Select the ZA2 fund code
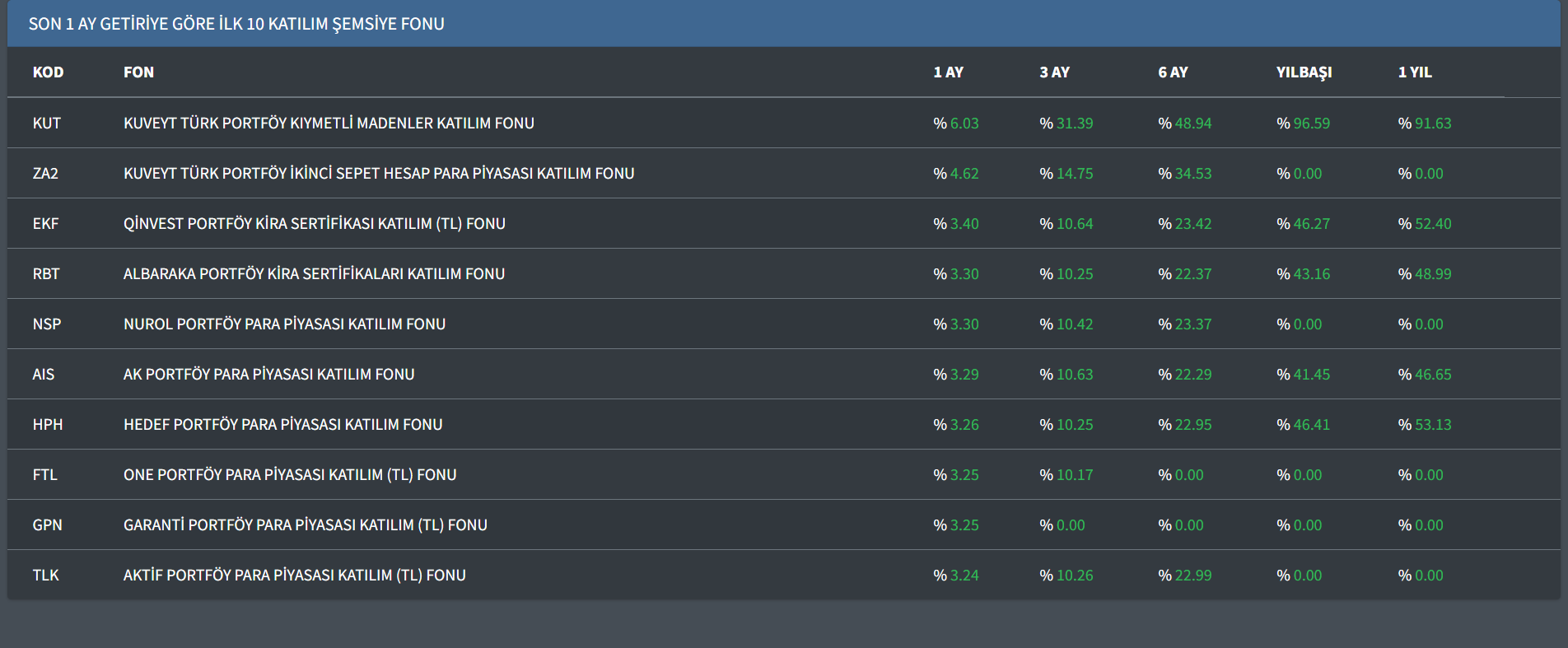This screenshot has width=1568, height=648. (45, 174)
